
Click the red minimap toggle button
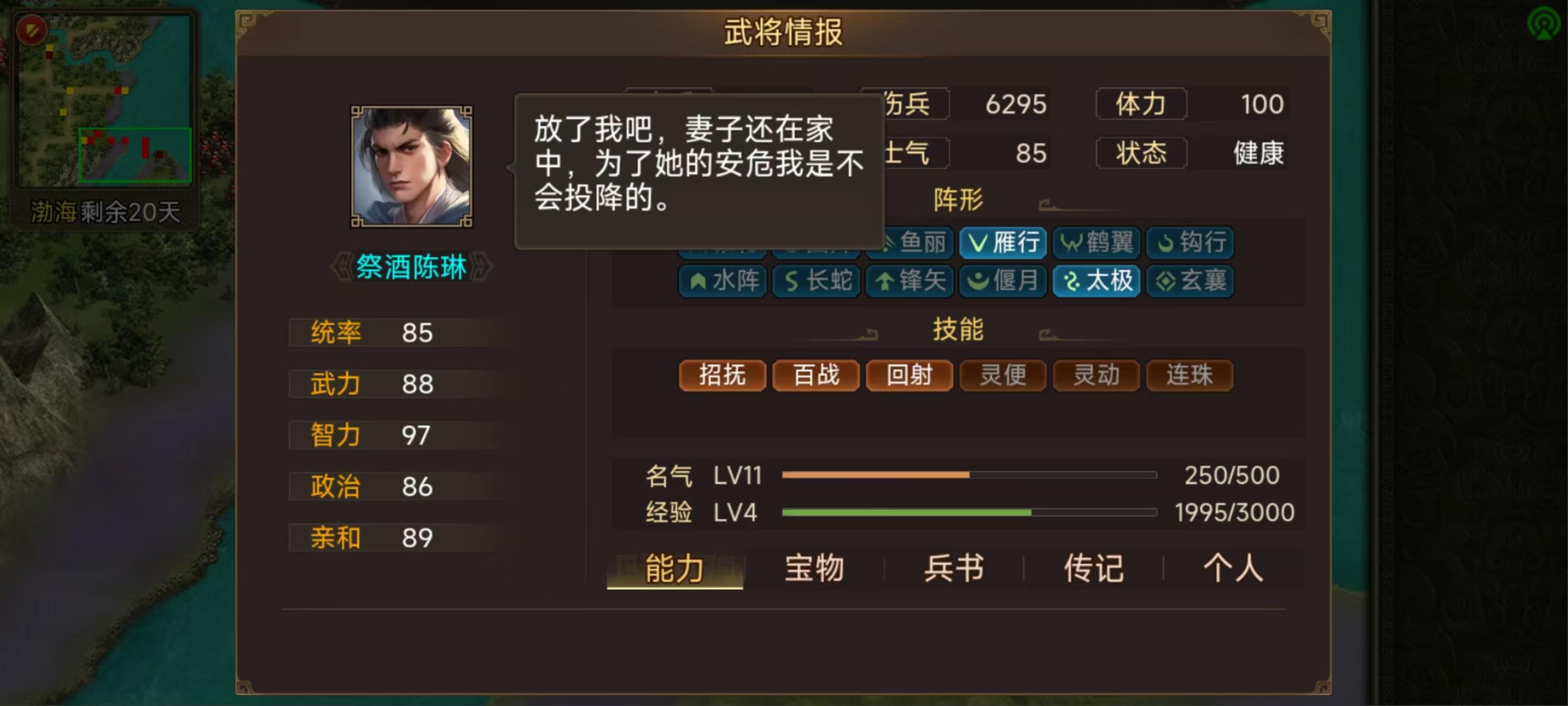(x=31, y=29)
